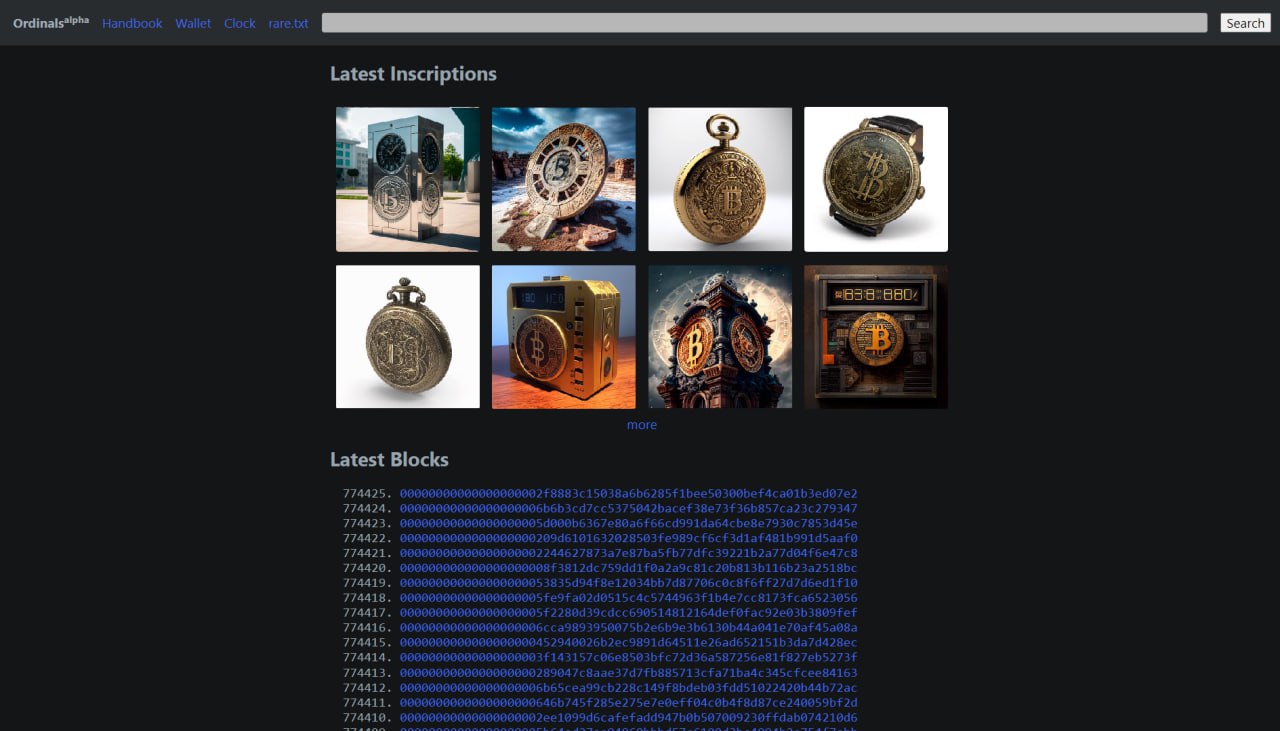Open the silver monolith clock inscription
Image resolution: width=1280 pixels, height=731 pixels.
pos(408,179)
